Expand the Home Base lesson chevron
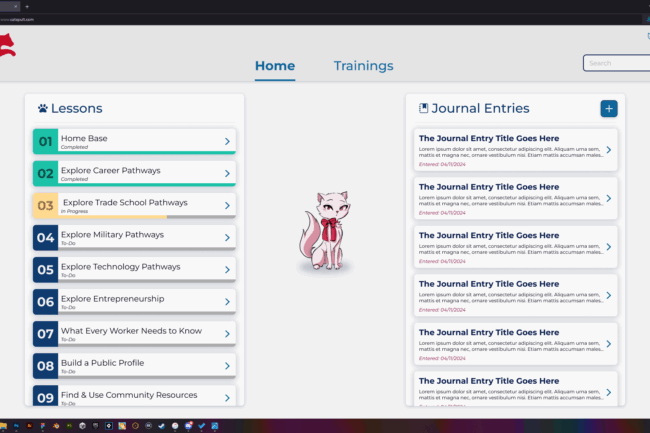 [227, 142]
